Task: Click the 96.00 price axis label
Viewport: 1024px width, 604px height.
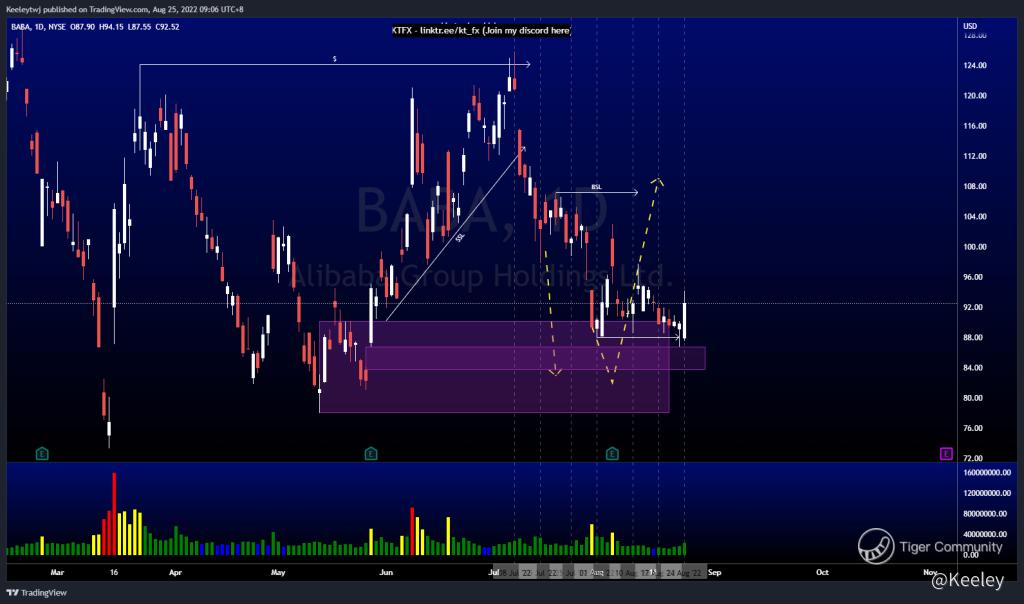Action: click(x=973, y=277)
